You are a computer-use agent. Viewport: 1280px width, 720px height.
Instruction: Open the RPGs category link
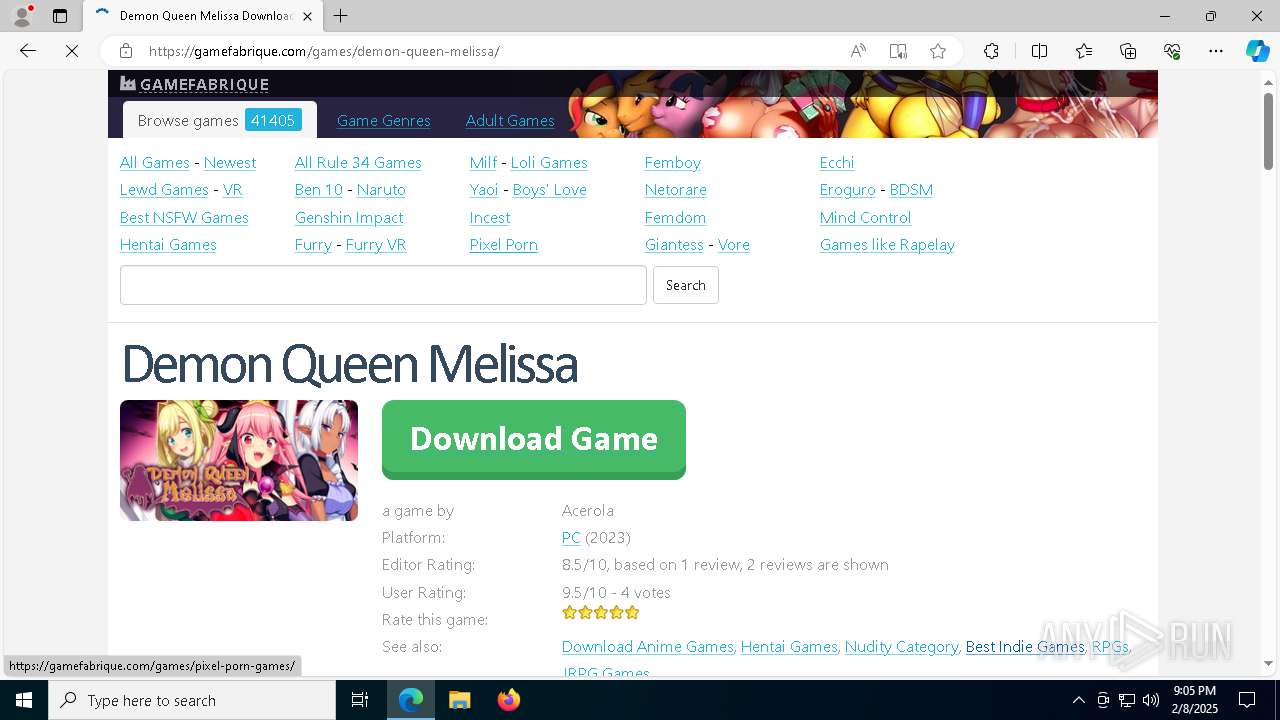[x=1110, y=646]
